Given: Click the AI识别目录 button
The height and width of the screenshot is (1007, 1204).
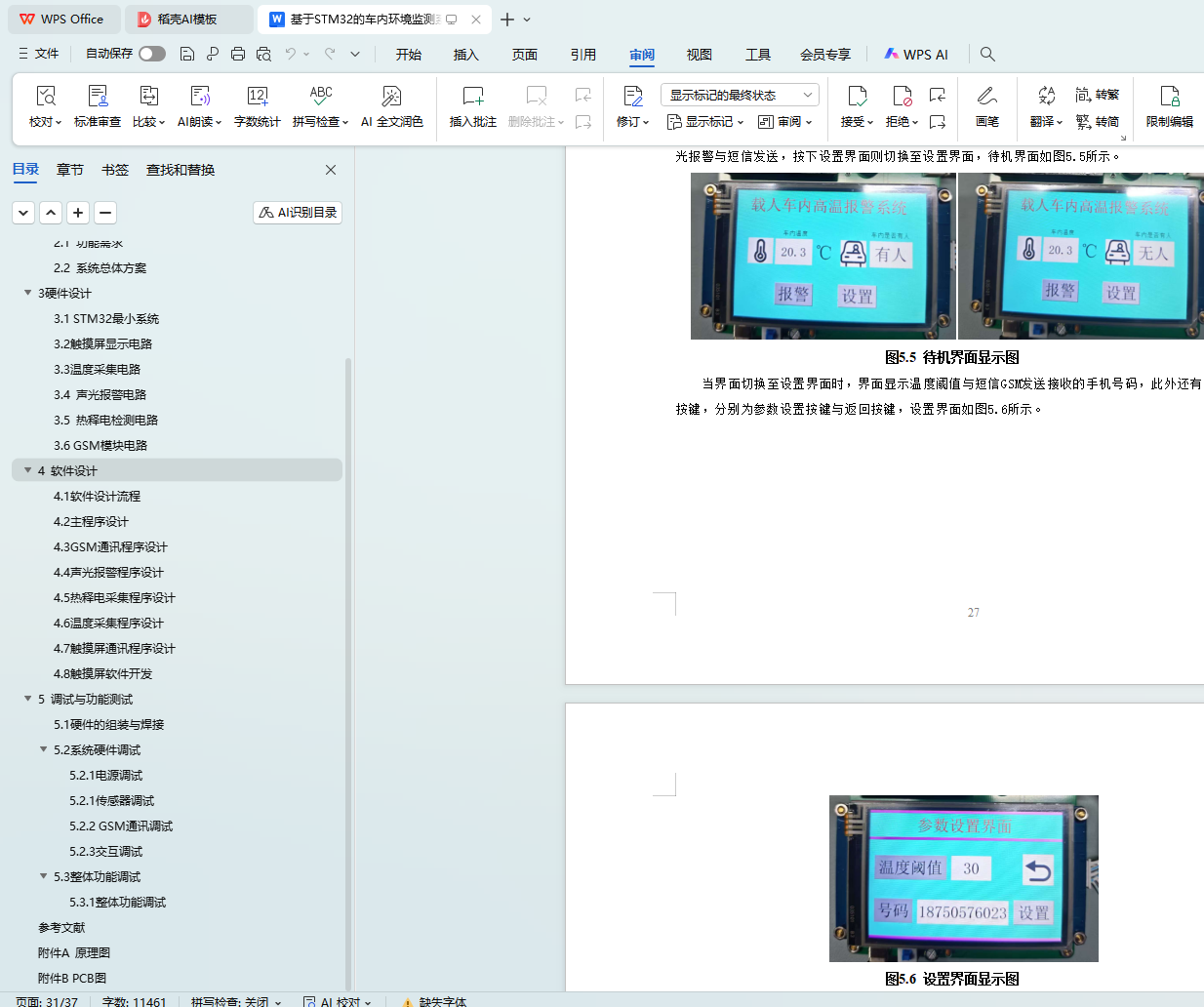Looking at the screenshot, I should coord(298,213).
